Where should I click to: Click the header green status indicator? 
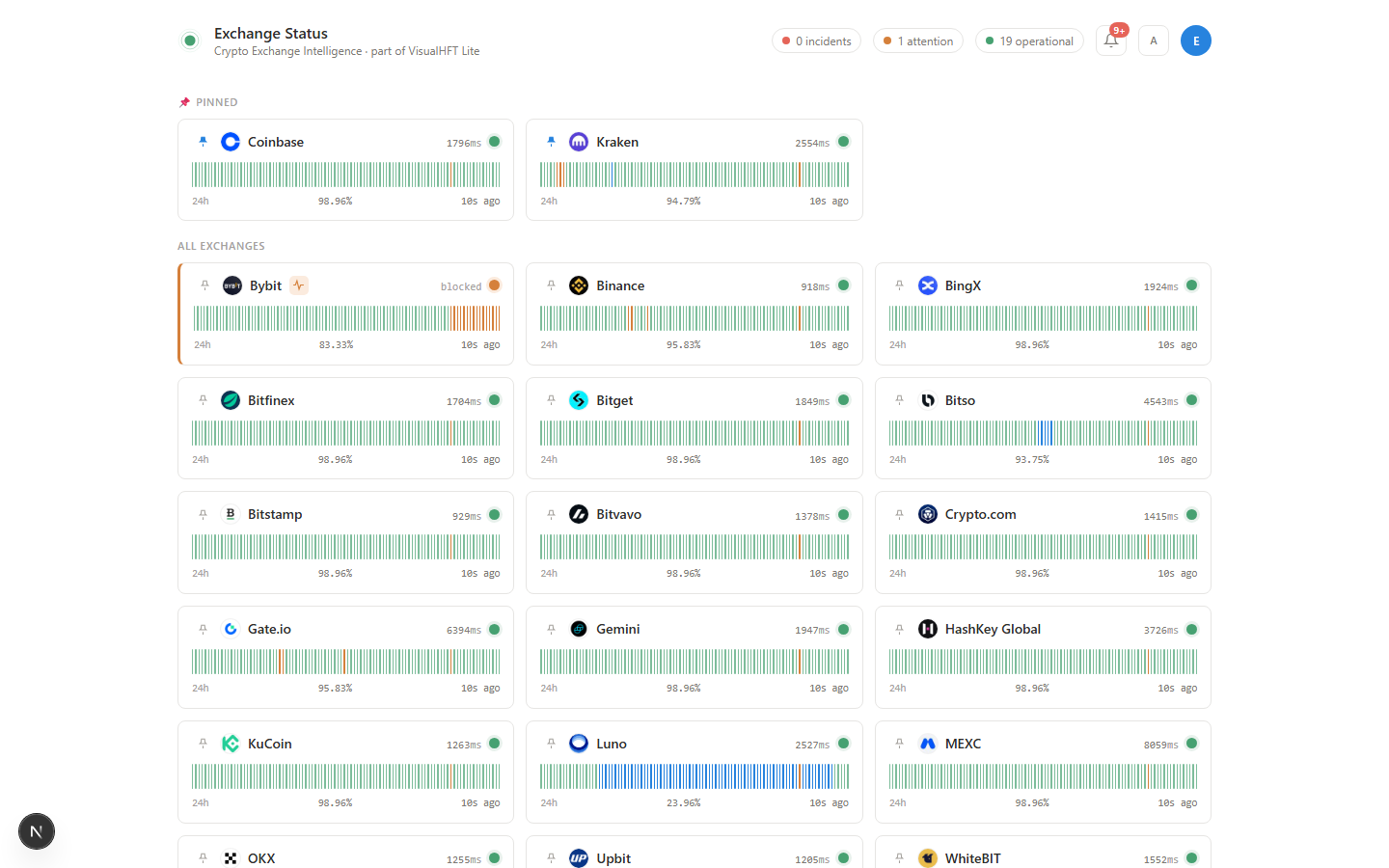click(190, 41)
